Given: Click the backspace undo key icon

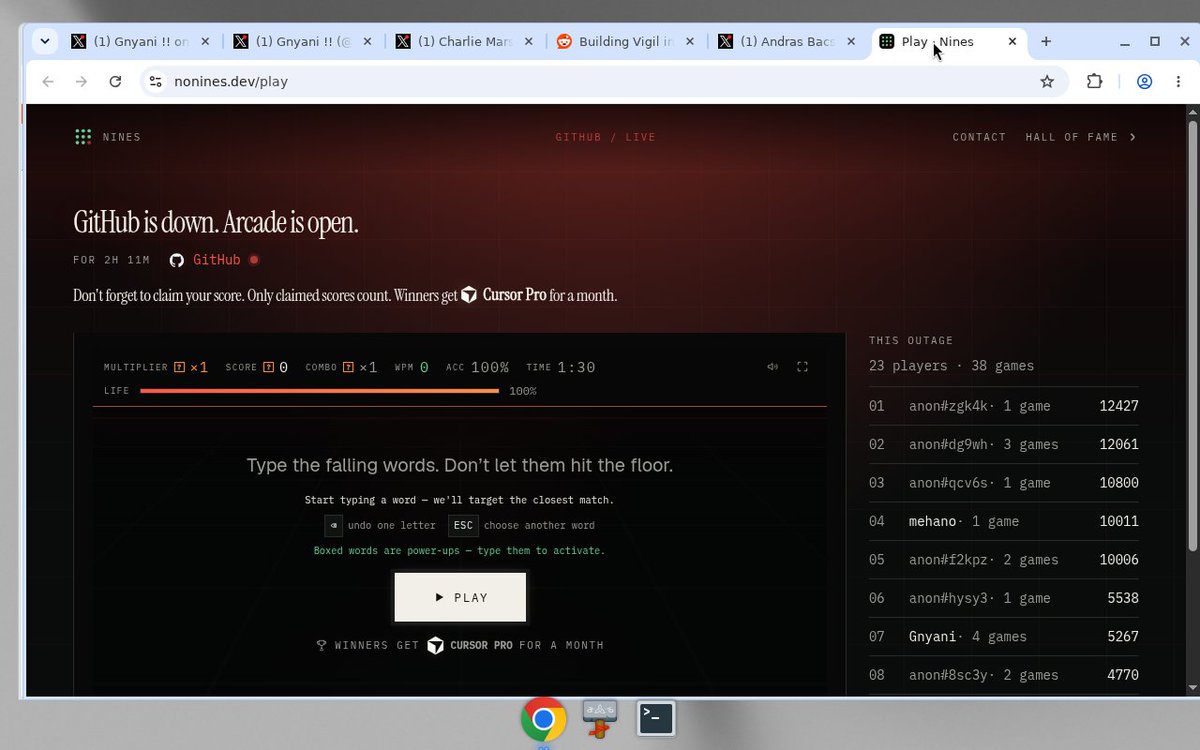Looking at the screenshot, I should pyautogui.click(x=334, y=525).
